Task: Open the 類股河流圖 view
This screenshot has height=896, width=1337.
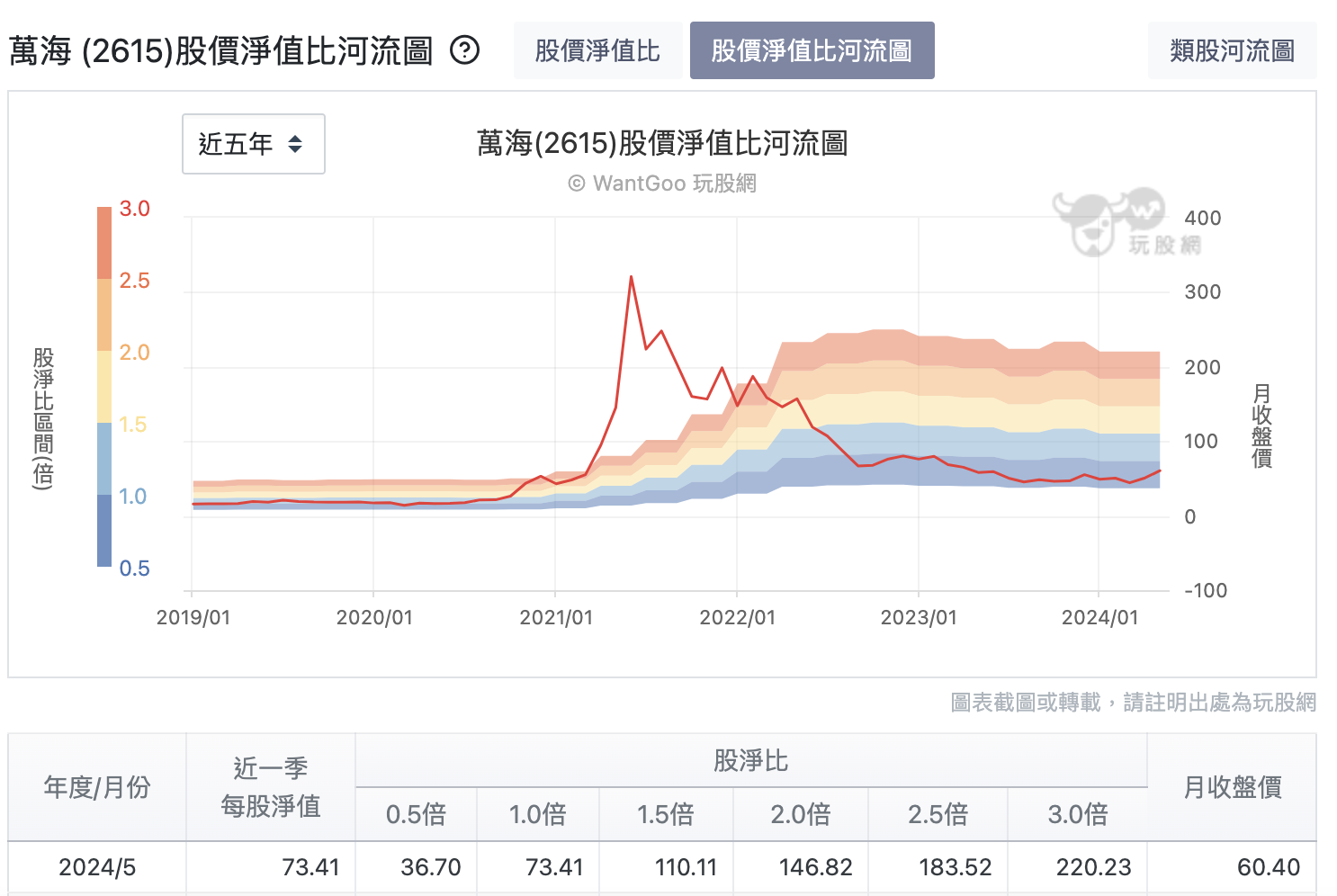Action: 1232,50
